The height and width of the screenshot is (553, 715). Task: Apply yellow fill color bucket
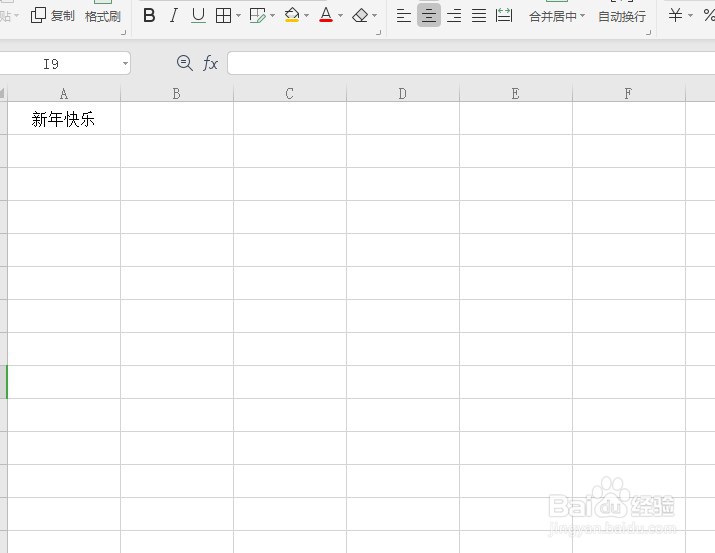coord(292,16)
